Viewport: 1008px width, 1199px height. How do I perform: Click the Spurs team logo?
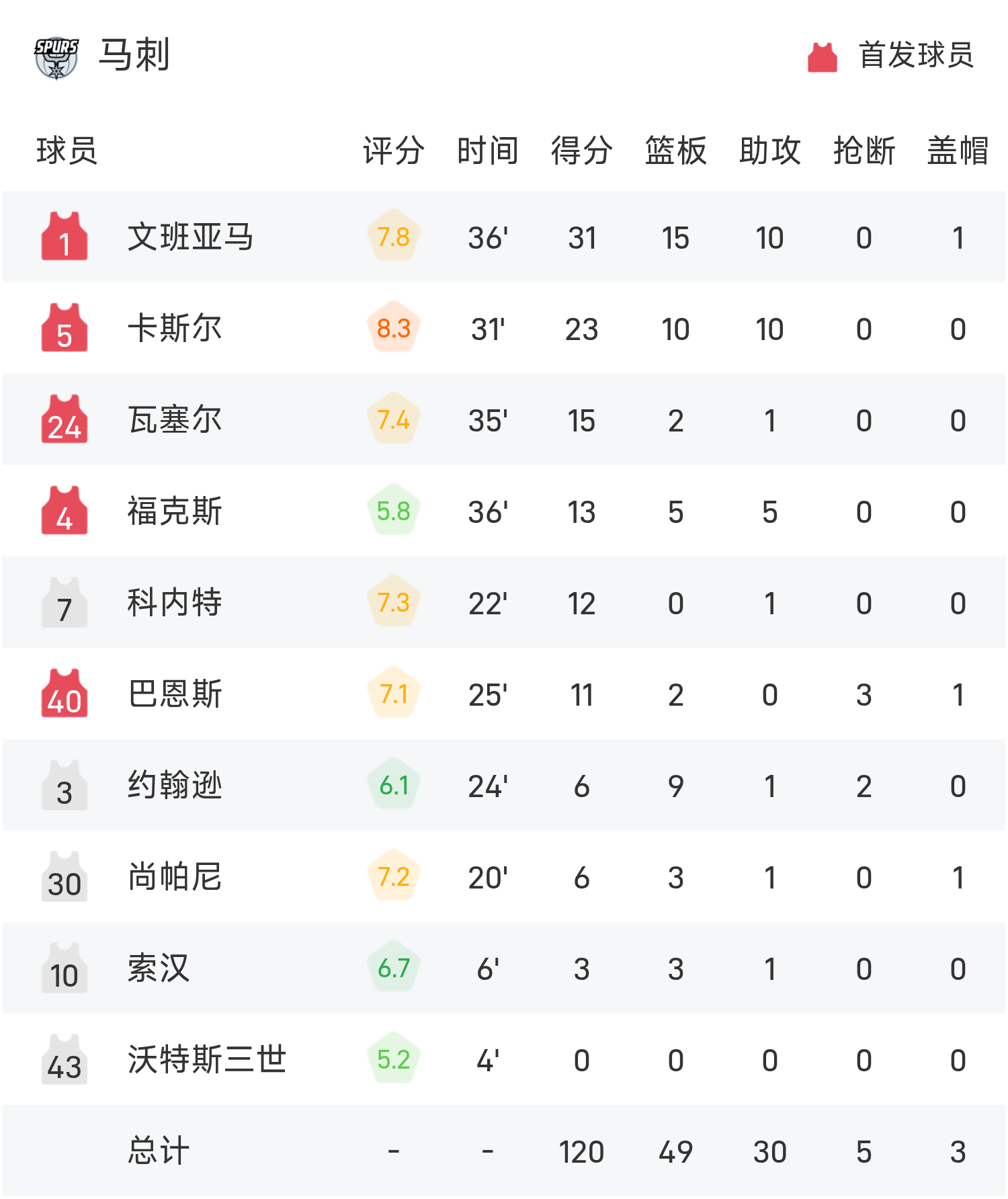56,57
